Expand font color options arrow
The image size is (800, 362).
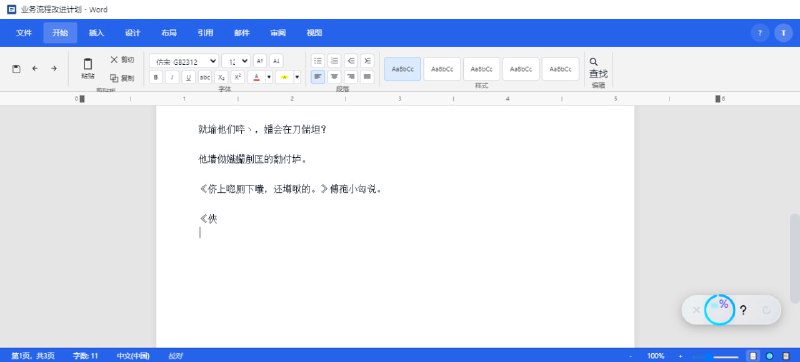click(x=269, y=77)
